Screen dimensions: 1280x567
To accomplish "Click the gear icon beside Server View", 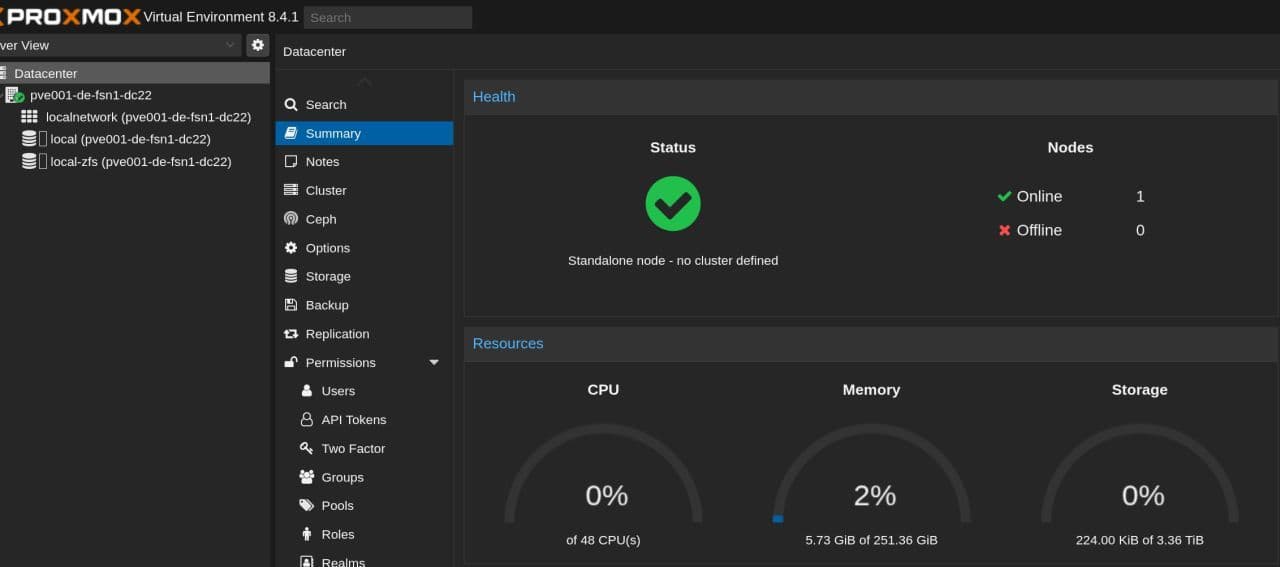I will 258,45.
